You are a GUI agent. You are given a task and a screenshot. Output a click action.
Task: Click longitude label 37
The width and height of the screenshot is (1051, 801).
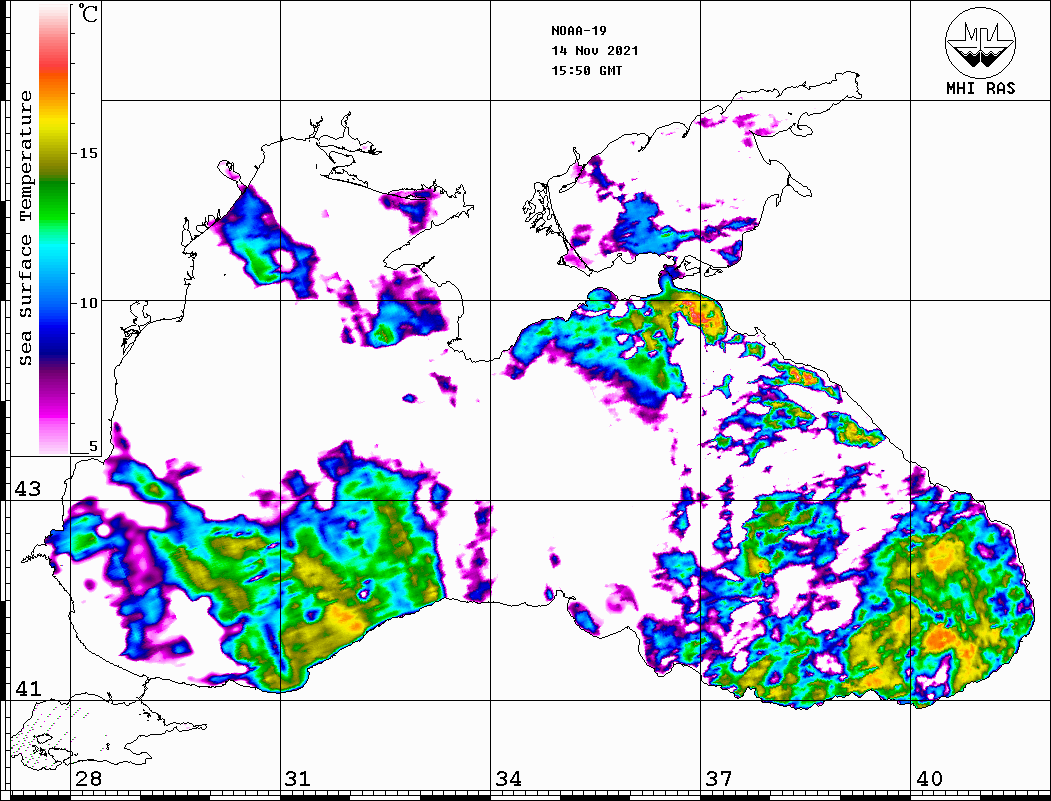click(719, 778)
